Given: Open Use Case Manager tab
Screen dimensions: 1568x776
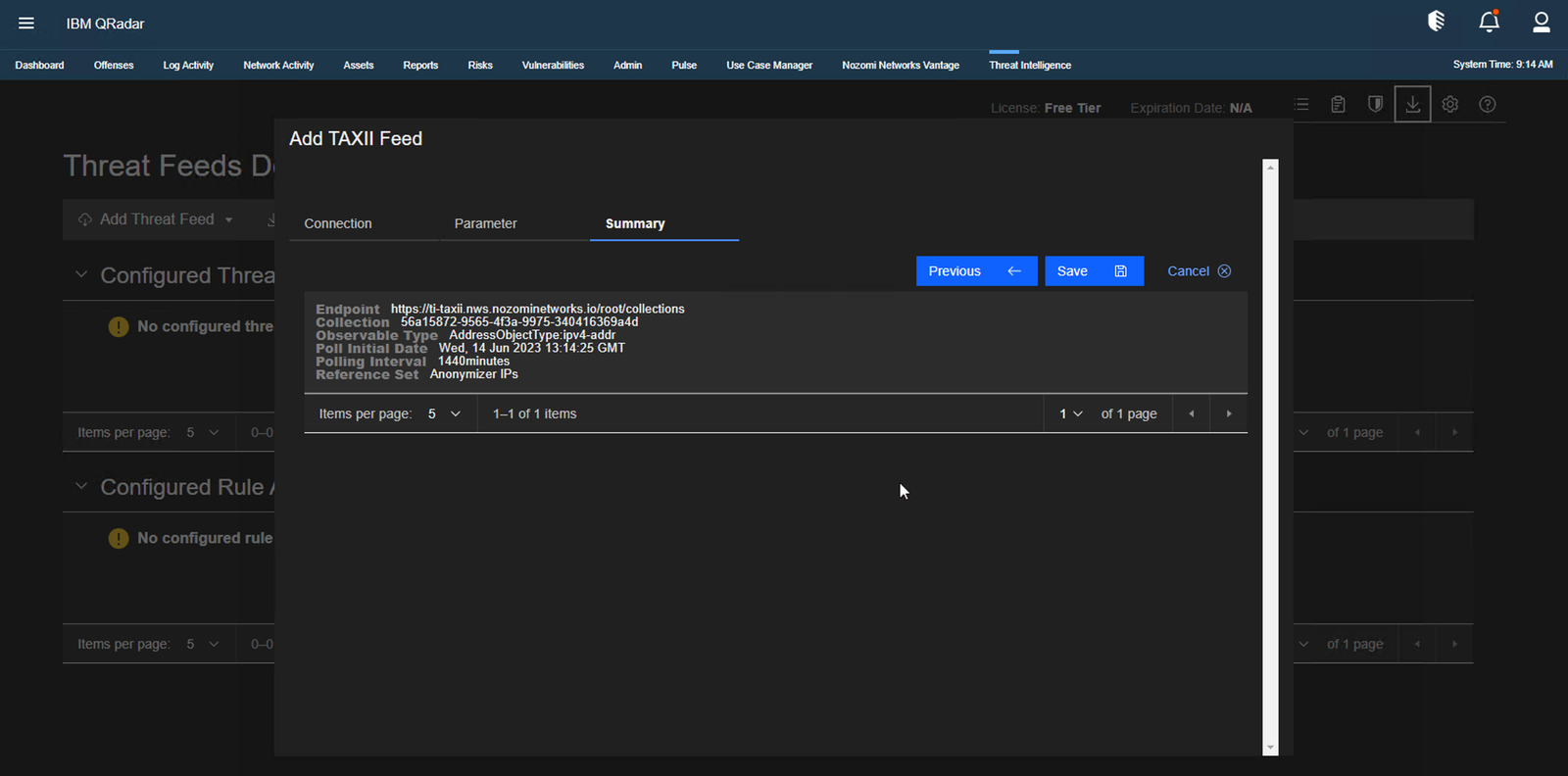Looking at the screenshot, I should (x=769, y=65).
